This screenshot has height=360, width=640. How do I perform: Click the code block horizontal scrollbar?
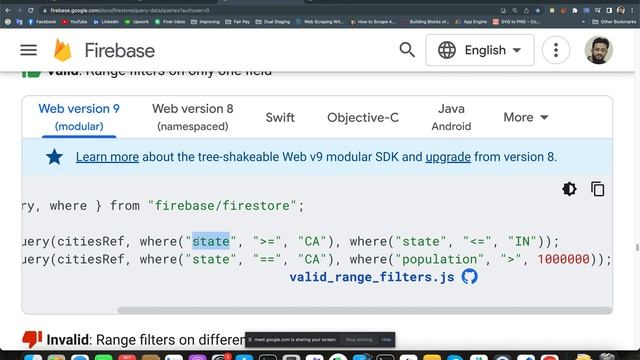tap(364, 310)
